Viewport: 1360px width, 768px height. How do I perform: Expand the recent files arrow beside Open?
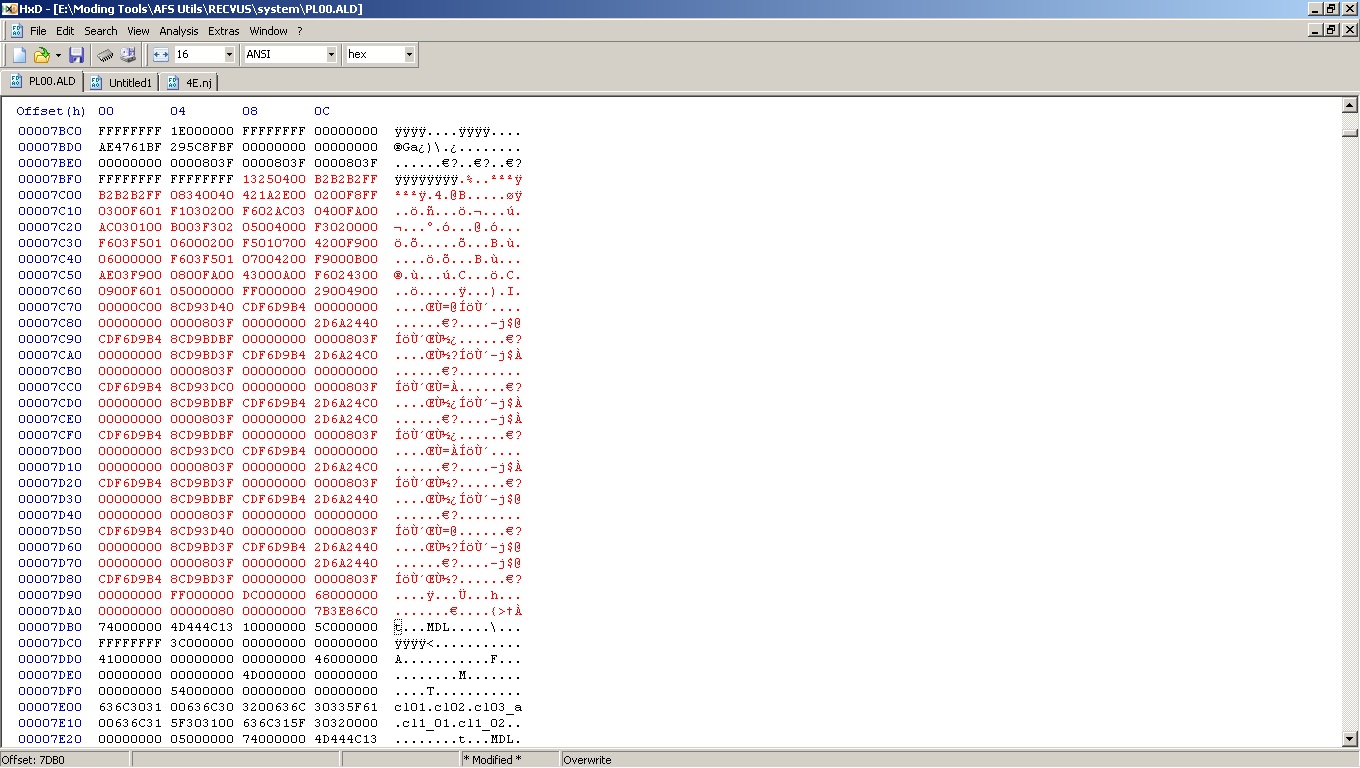tap(58, 55)
